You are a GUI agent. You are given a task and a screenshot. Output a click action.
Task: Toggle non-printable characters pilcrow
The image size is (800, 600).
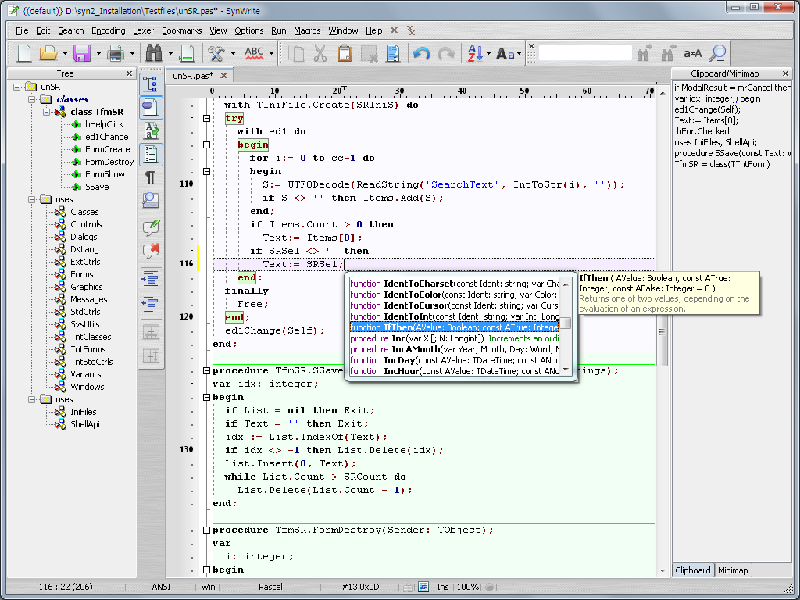(151, 178)
